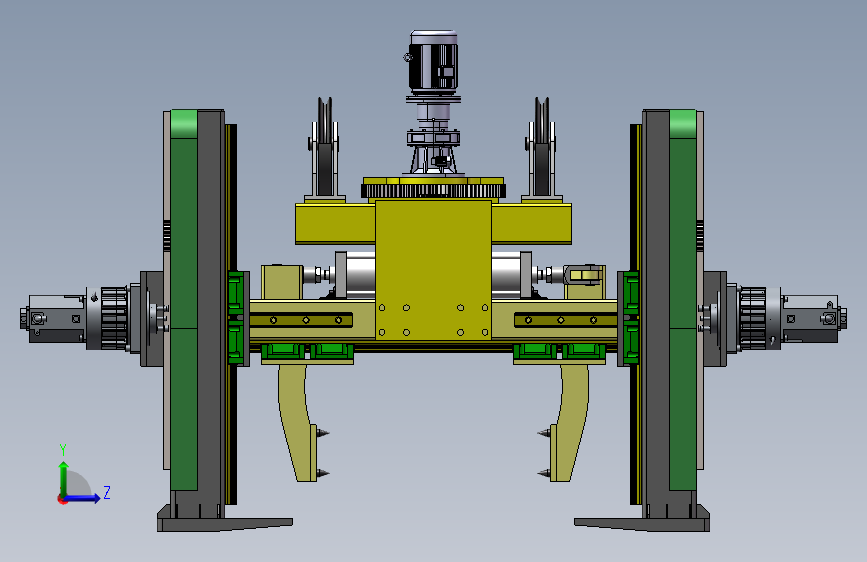Select the left grey base foot
This screenshot has height=562, width=867.
coord(224,523)
